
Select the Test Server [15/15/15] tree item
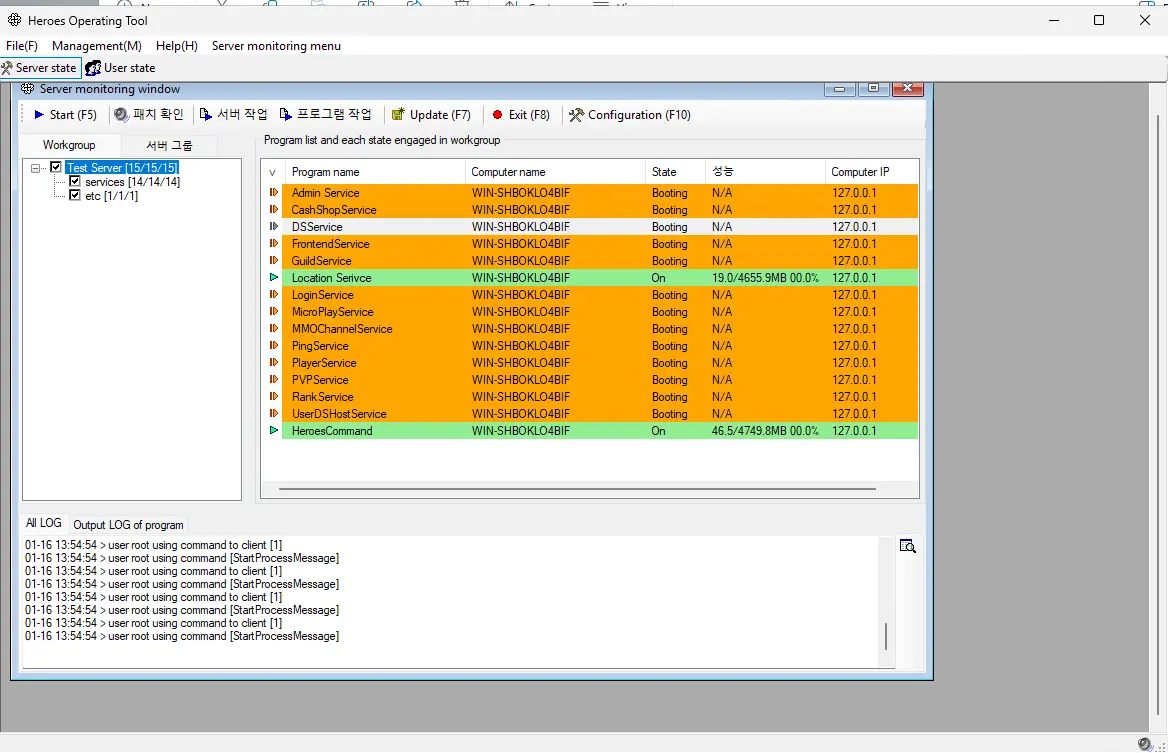tap(122, 168)
